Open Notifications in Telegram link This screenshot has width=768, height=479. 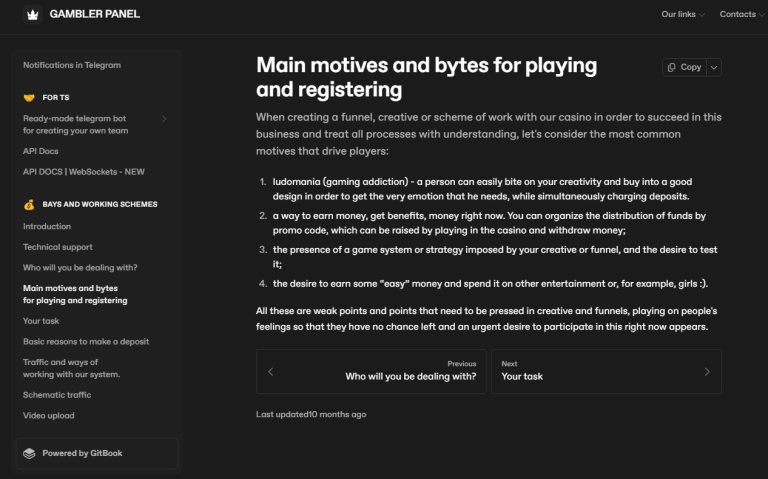(72, 65)
